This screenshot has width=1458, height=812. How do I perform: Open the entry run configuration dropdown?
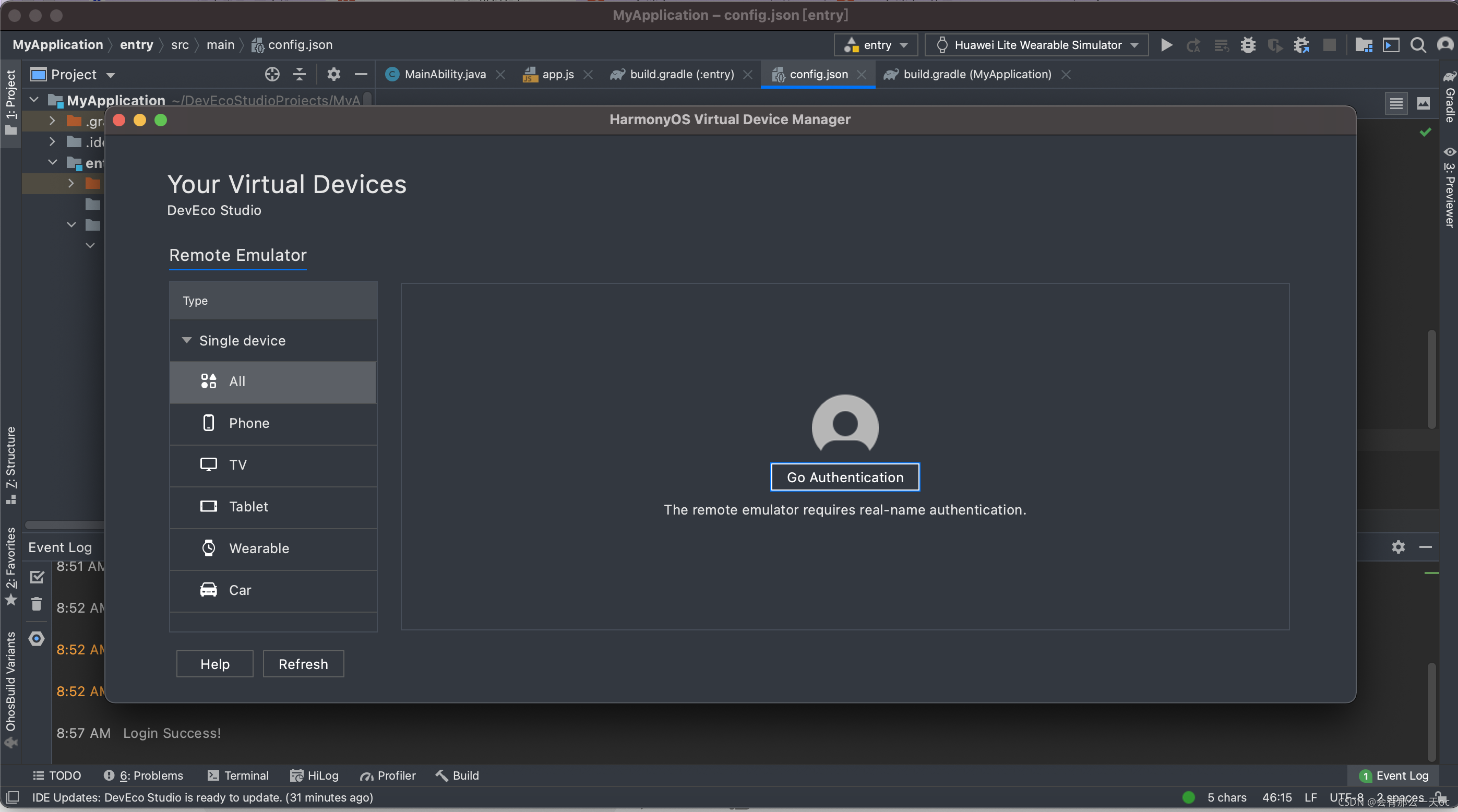[876, 45]
